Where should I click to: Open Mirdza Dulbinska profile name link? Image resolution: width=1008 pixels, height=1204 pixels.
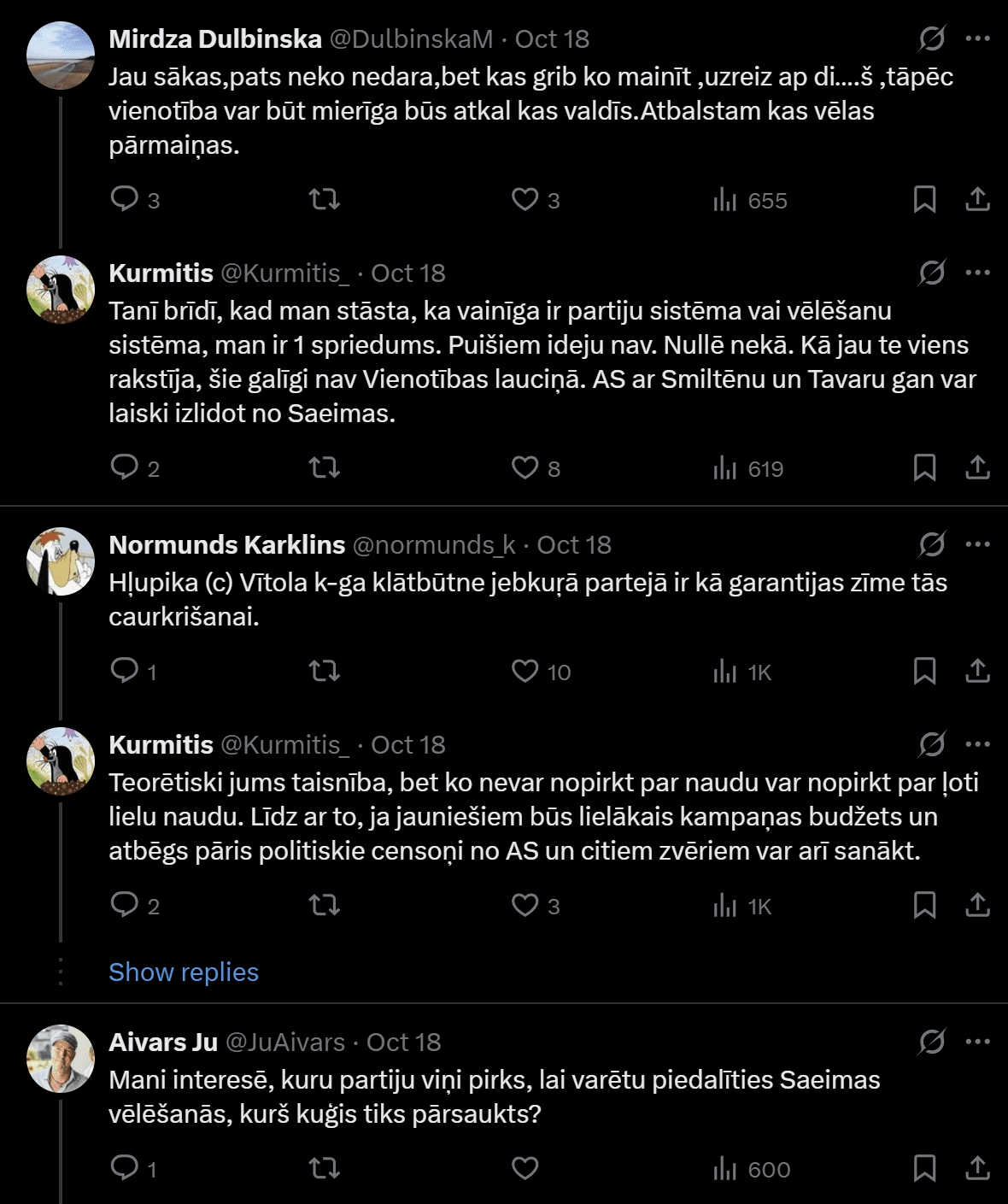coord(215,38)
